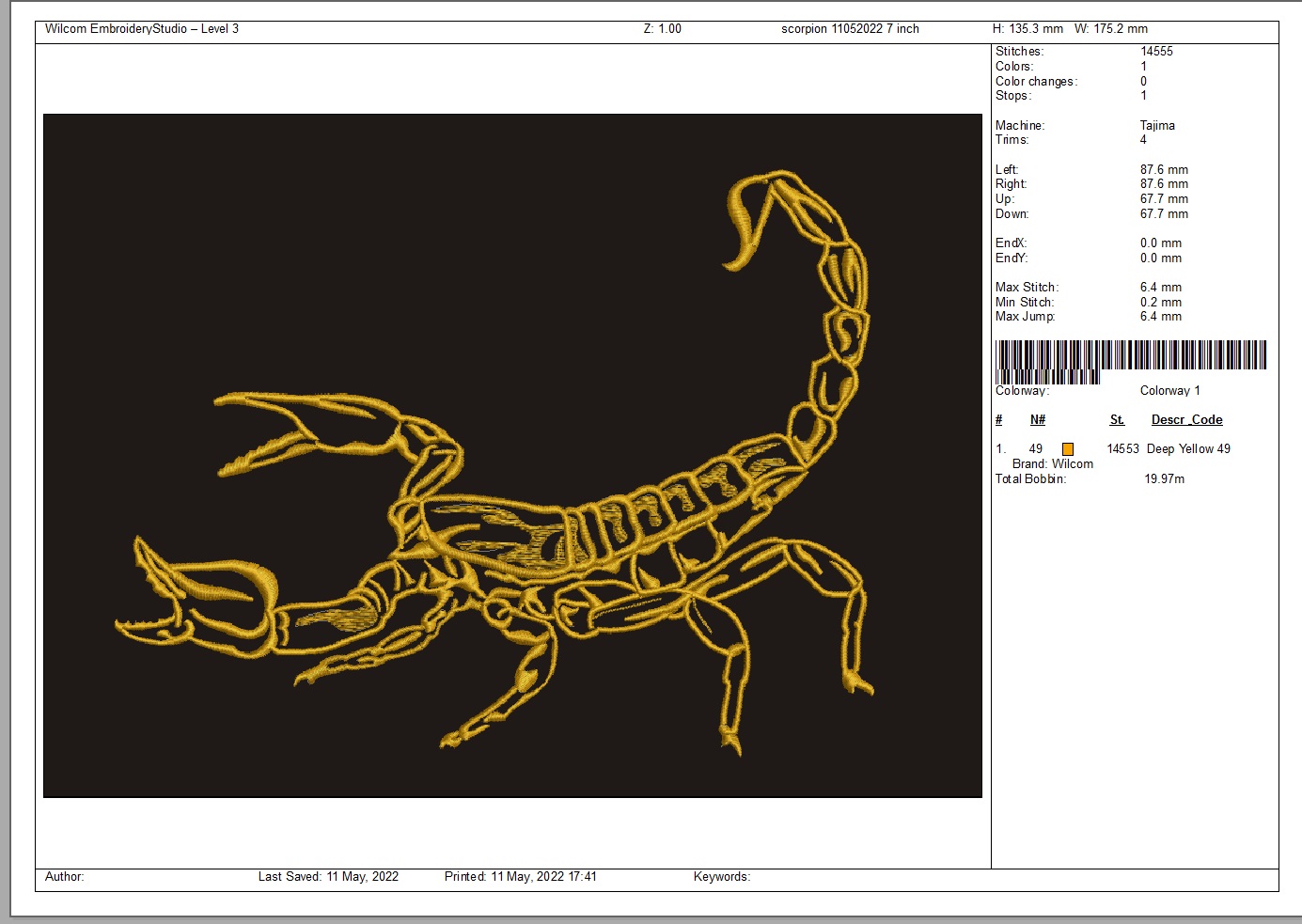This screenshot has height=924, width=1302.
Task: Click the "EndX:" label
Action: (1012, 243)
